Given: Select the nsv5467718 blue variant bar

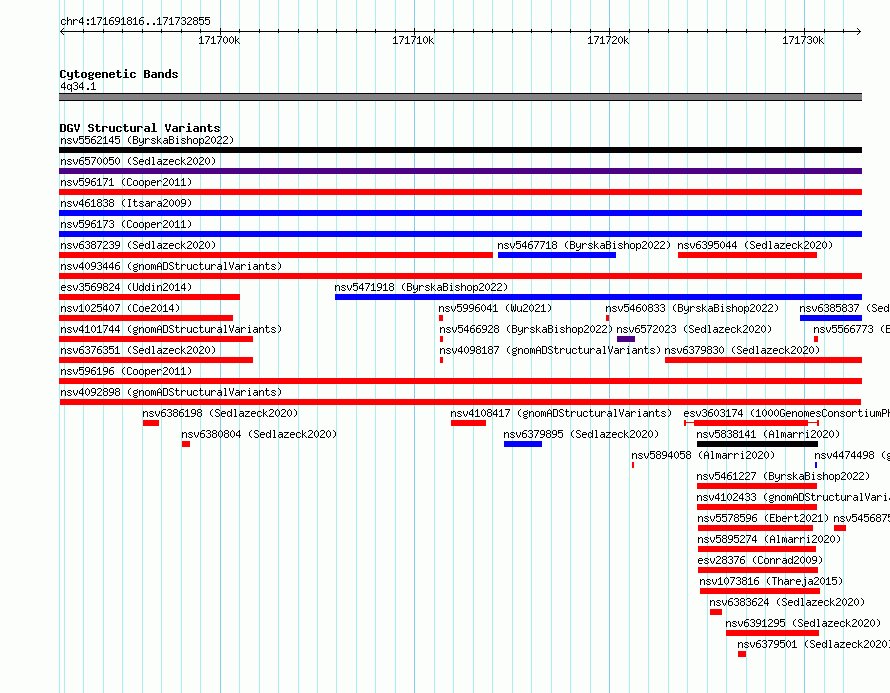Looking at the screenshot, I should [x=557, y=255].
